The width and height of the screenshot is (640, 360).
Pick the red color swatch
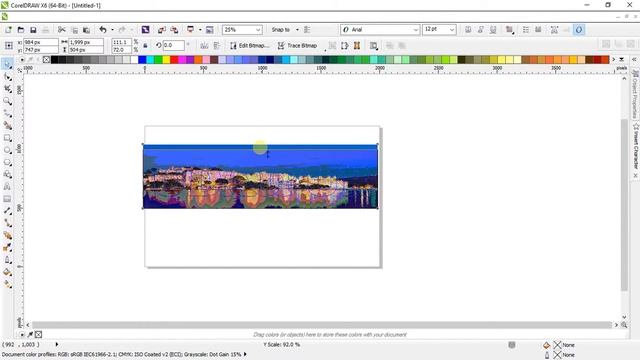click(x=174, y=60)
